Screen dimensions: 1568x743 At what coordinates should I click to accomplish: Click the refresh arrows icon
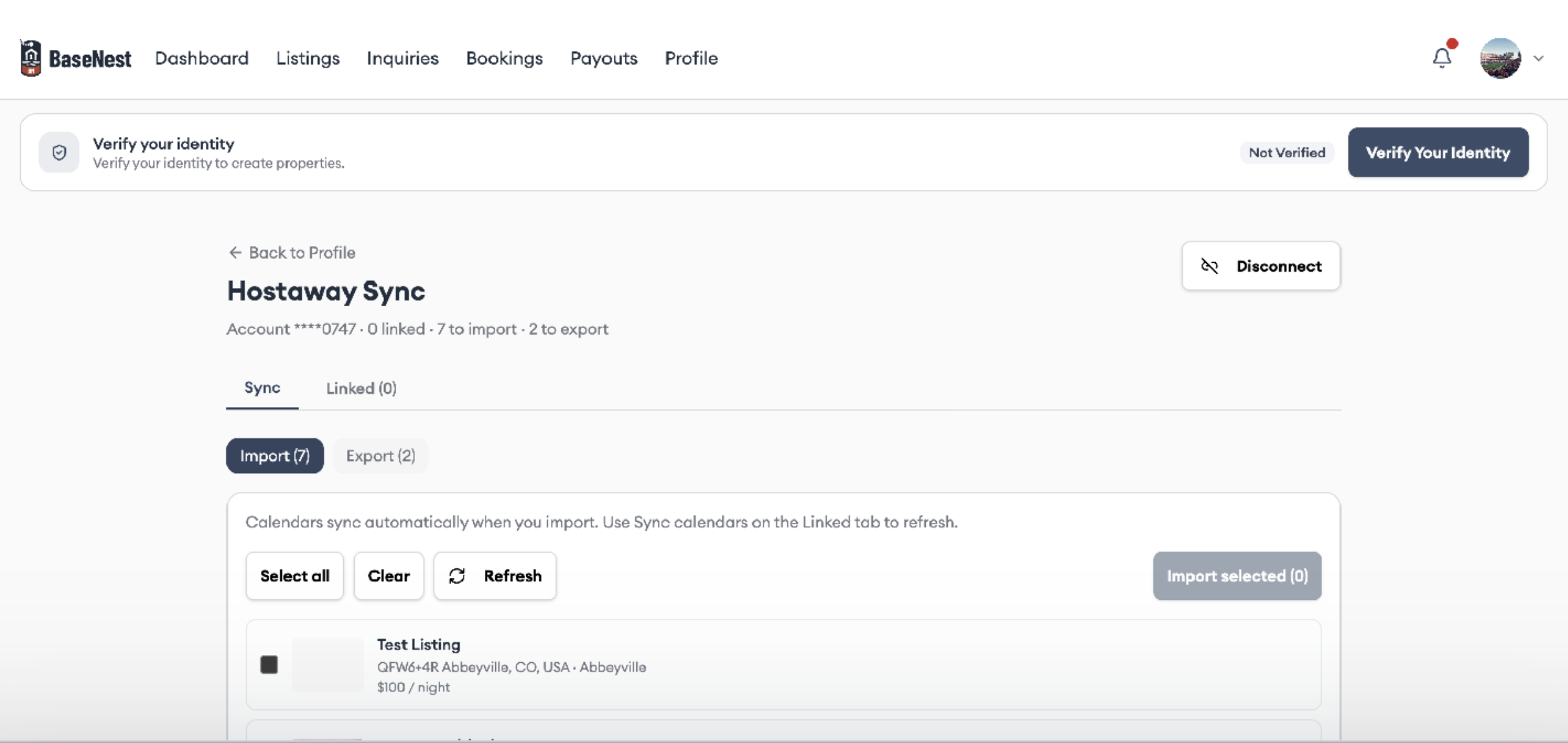pos(457,576)
